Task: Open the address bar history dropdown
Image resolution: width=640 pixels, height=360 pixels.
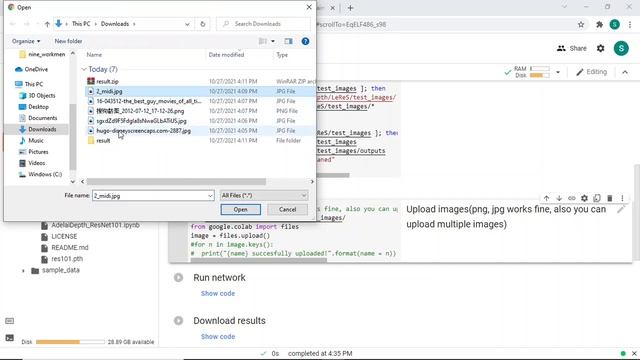Action: [187, 24]
